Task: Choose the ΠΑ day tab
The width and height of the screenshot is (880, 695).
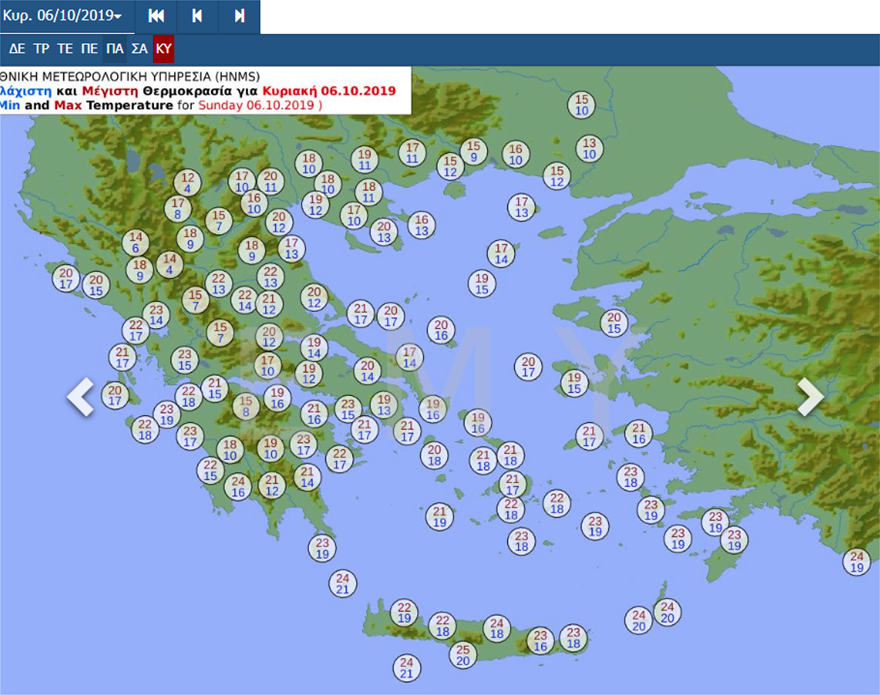Action: coord(115,48)
